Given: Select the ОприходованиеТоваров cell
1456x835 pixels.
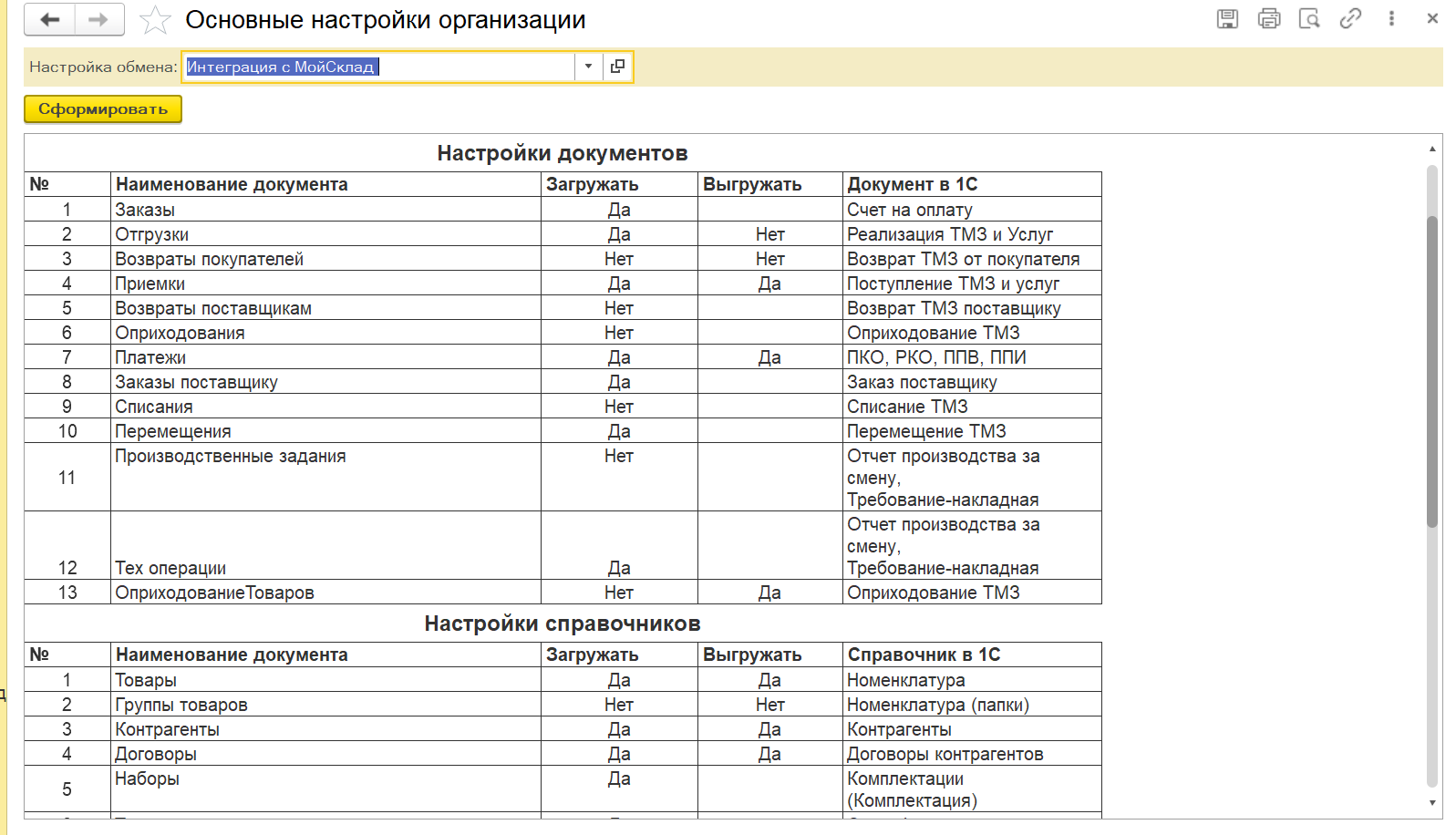Looking at the screenshot, I should click(x=325, y=593).
